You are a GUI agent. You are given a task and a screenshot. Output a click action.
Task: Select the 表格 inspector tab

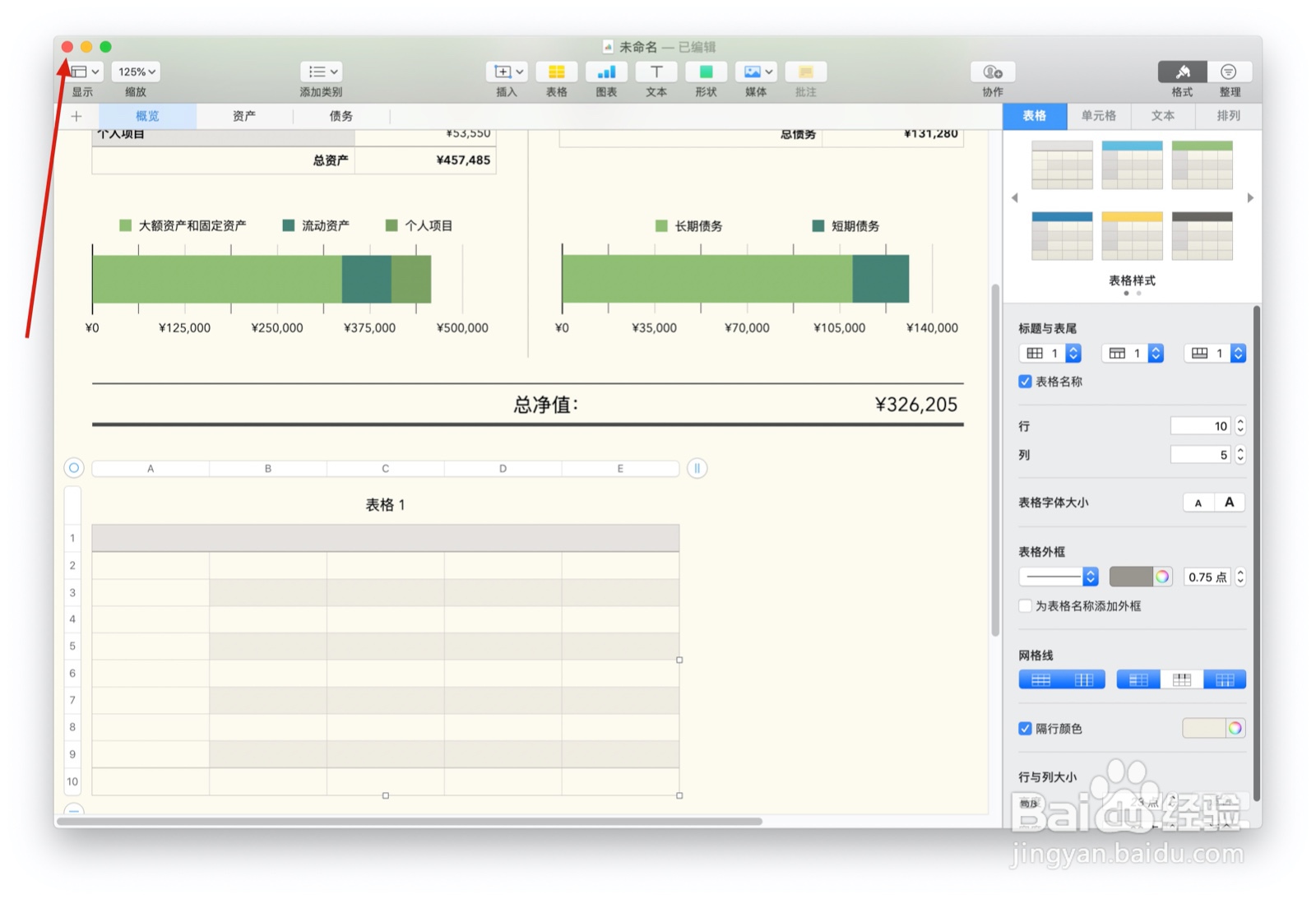pos(1035,116)
